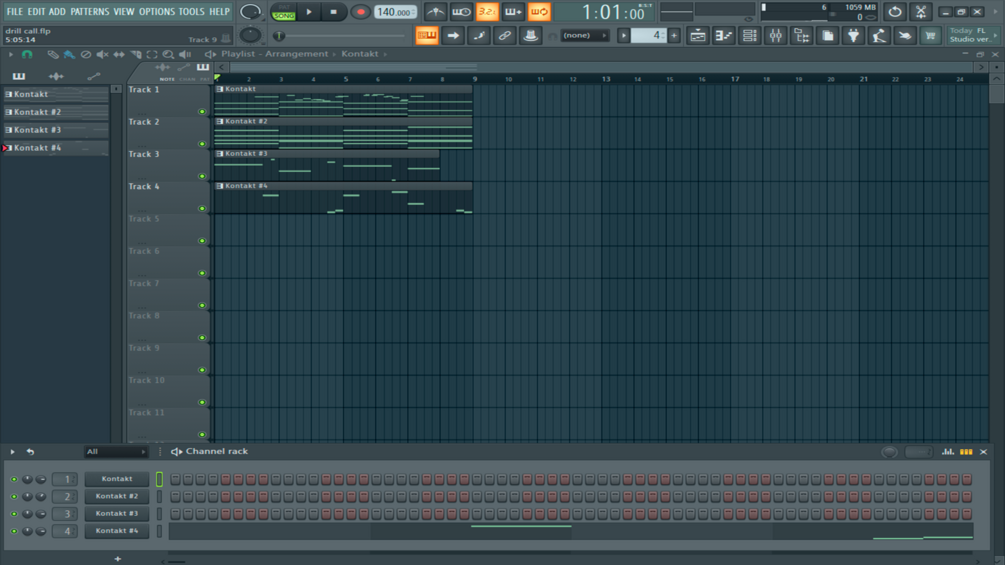Open the Playlist view icon
The width and height of the screenshot is (1005, 565).
tap(697, 36)
